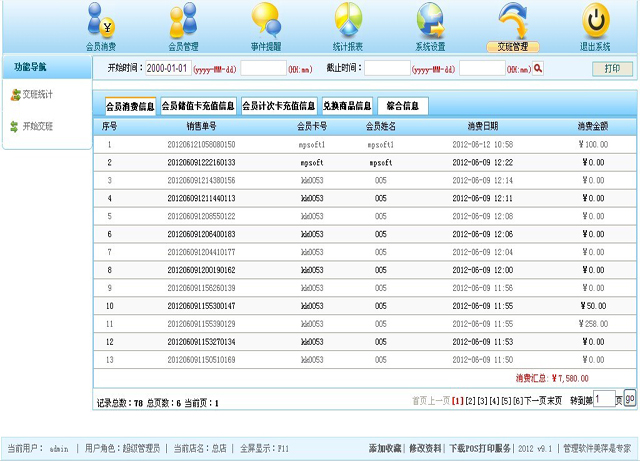Switch to the 兑换商品信息 tab
Viewport: 640px width, 461px height.
coord(347,106)
